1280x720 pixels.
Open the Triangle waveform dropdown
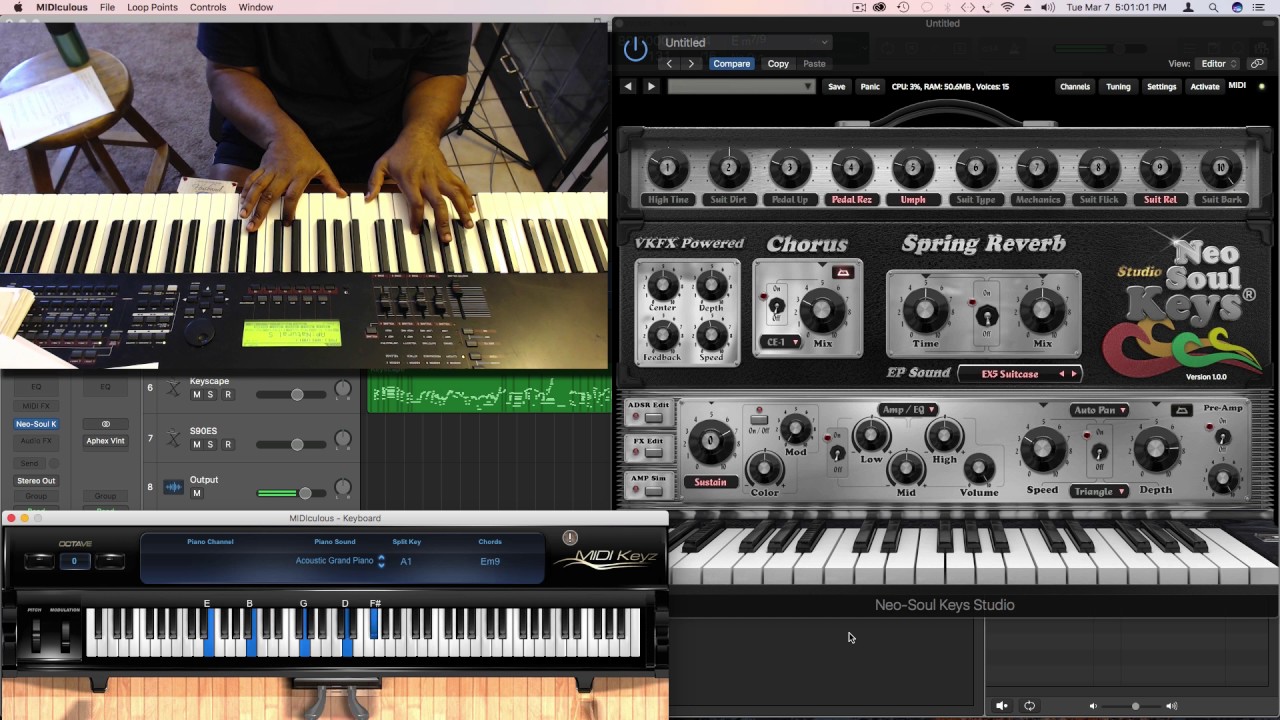(x=1099, y=491)
